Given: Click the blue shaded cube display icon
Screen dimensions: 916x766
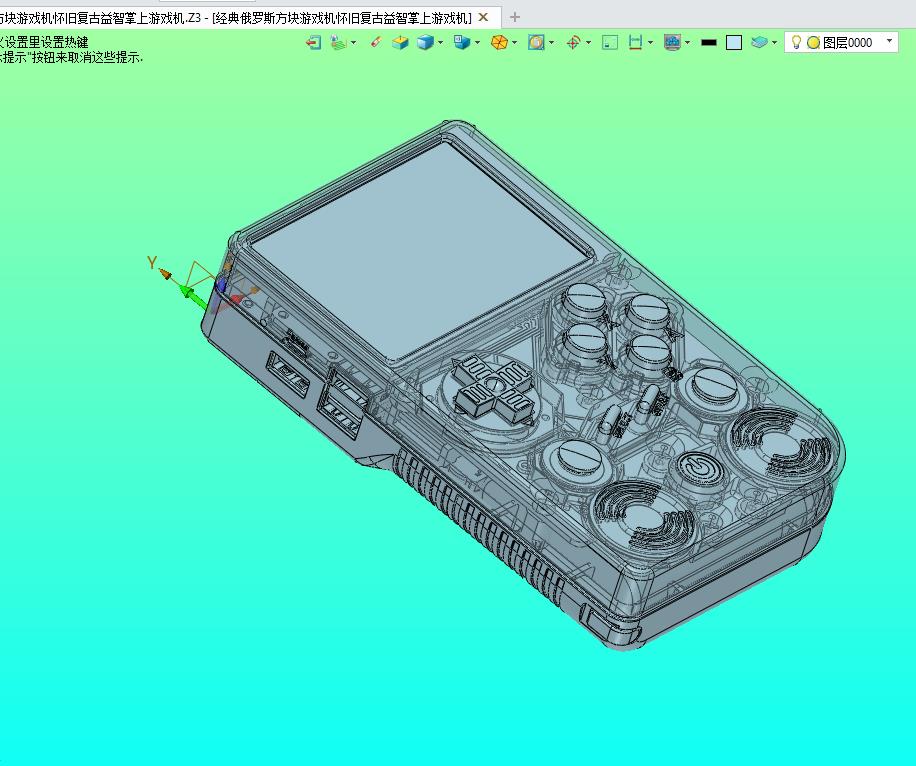Looking at the screenshot, I should [425, 43].
